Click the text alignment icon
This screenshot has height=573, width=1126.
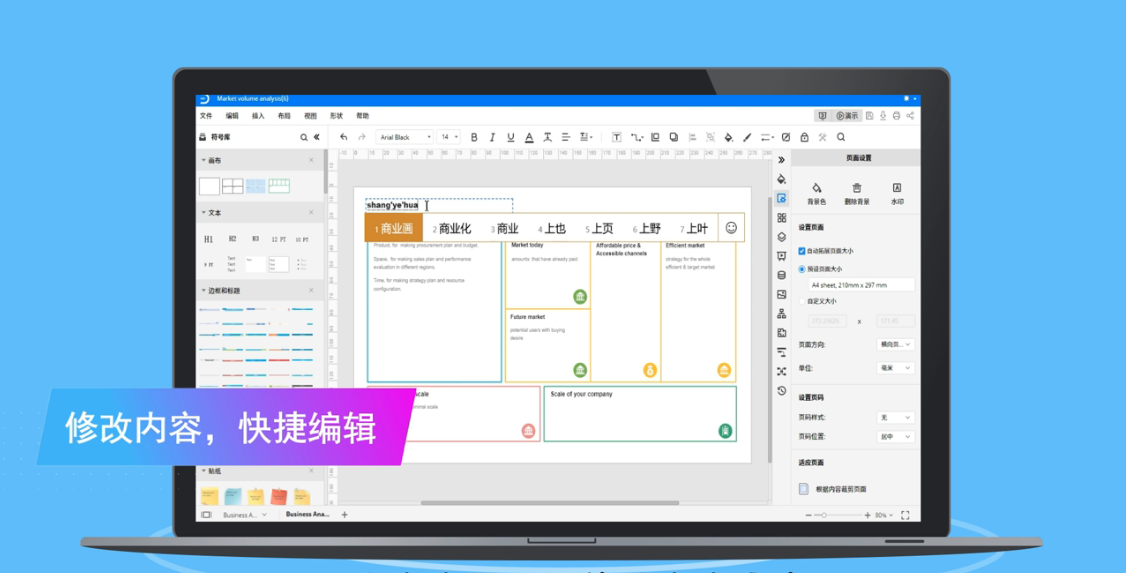(x=566, y=137)
